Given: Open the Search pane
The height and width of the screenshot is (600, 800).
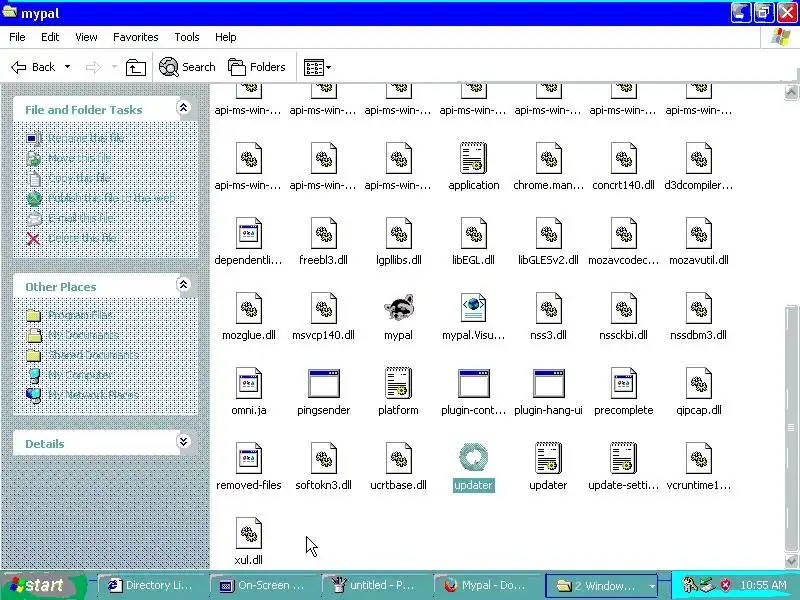Looking at the screenshot, I should [187, 67].
